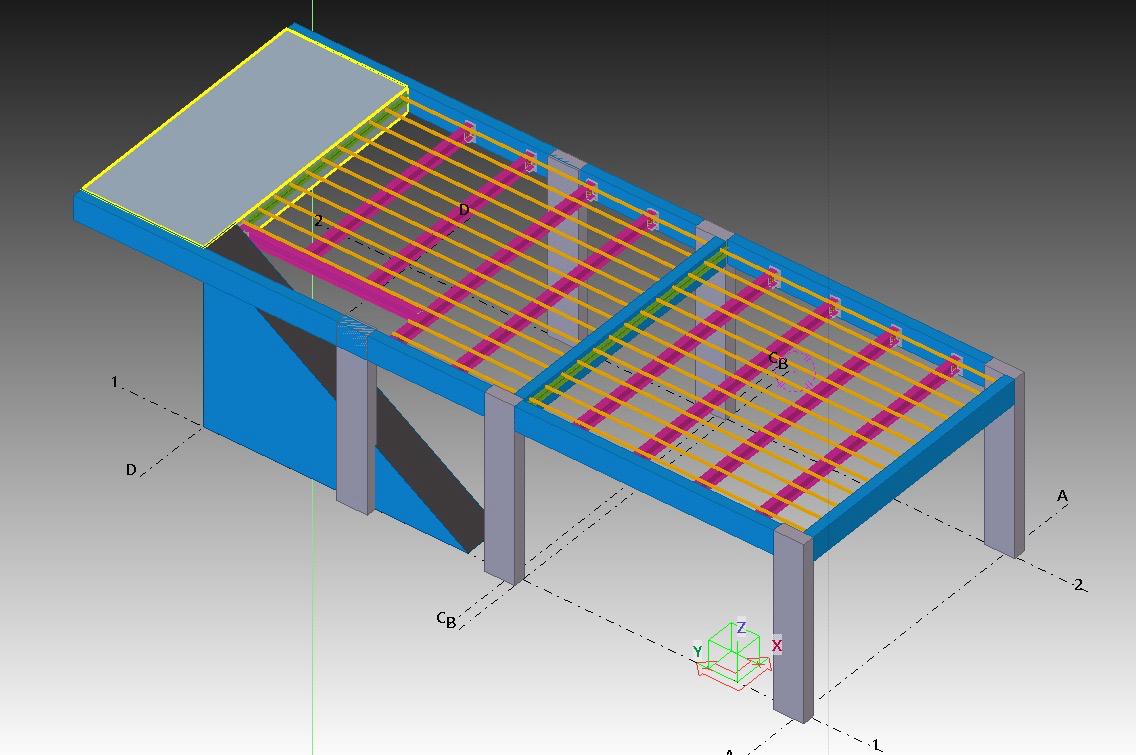Click grid label A on the right side
Screen dimensions: 1136x755
point(1062,495)
